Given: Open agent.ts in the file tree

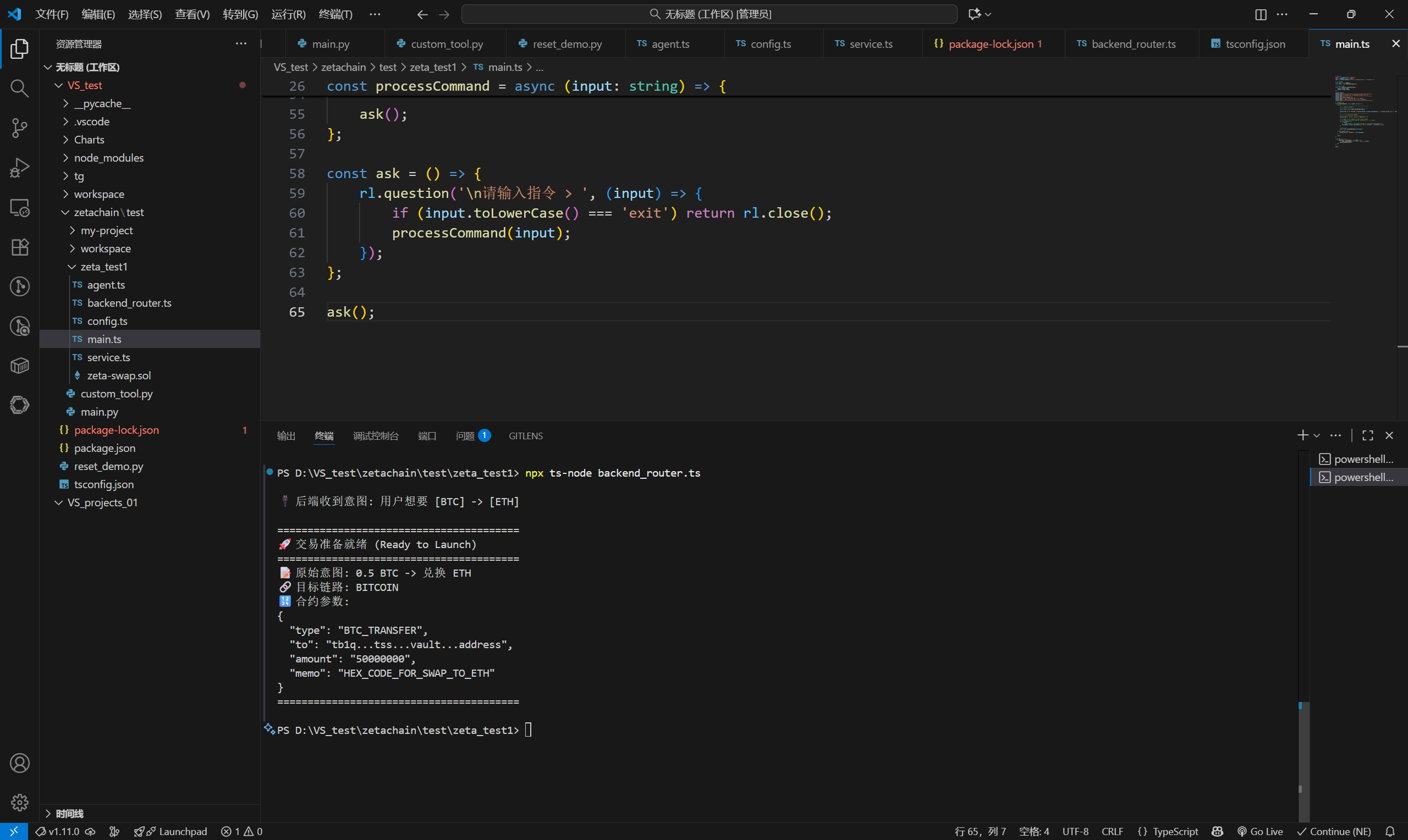Looking at the screenshot, I should (x=150, y=285).
